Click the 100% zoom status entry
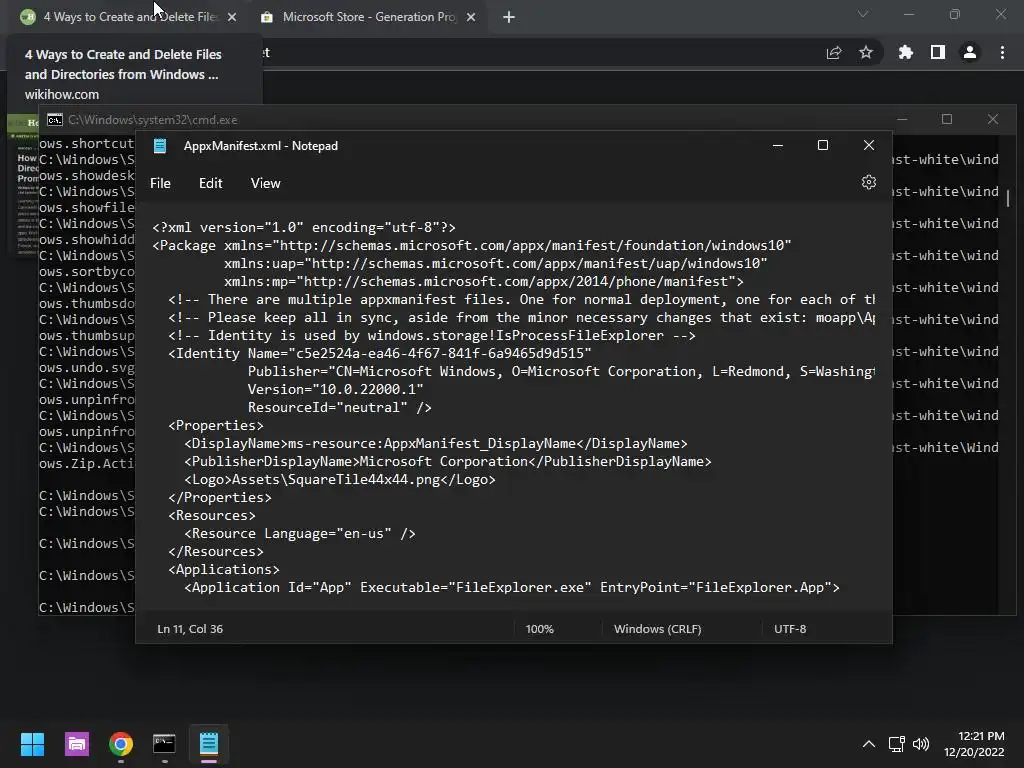Viewport: 1024px width, 768px height. point(539,629)
